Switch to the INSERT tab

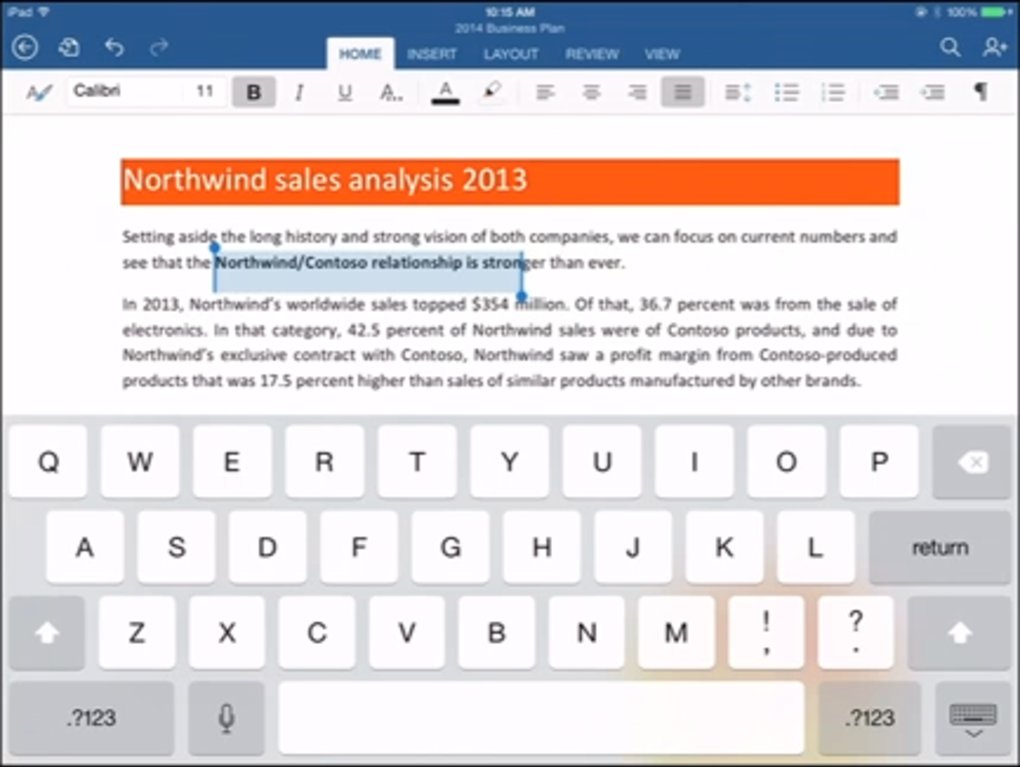(x=432, y=54)
